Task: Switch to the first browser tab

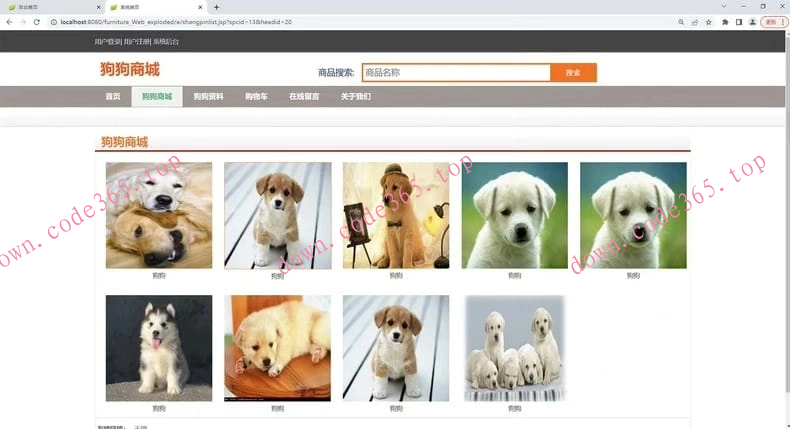Action: tap(50, 7)
